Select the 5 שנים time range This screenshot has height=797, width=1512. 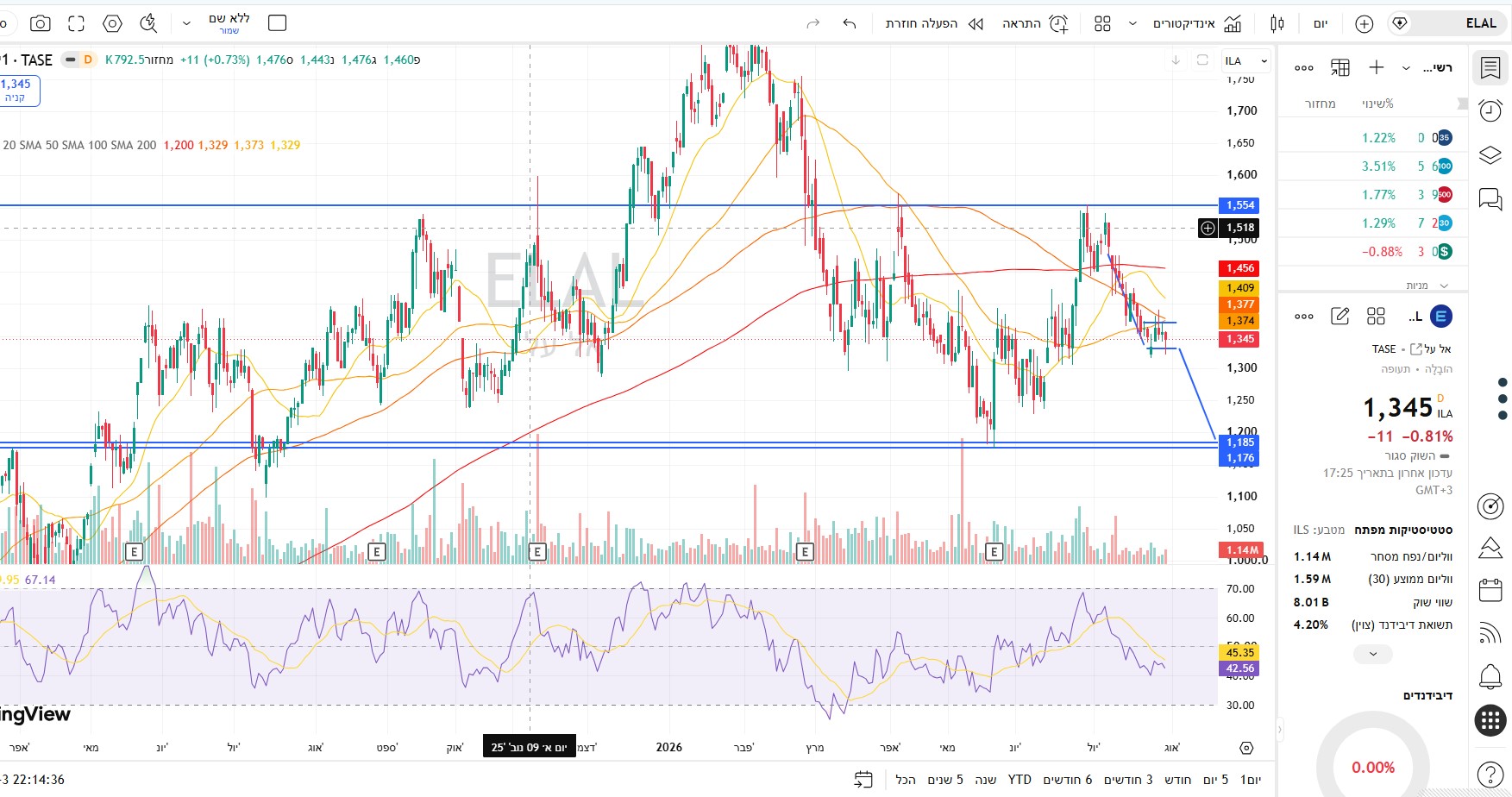(946, 780)
